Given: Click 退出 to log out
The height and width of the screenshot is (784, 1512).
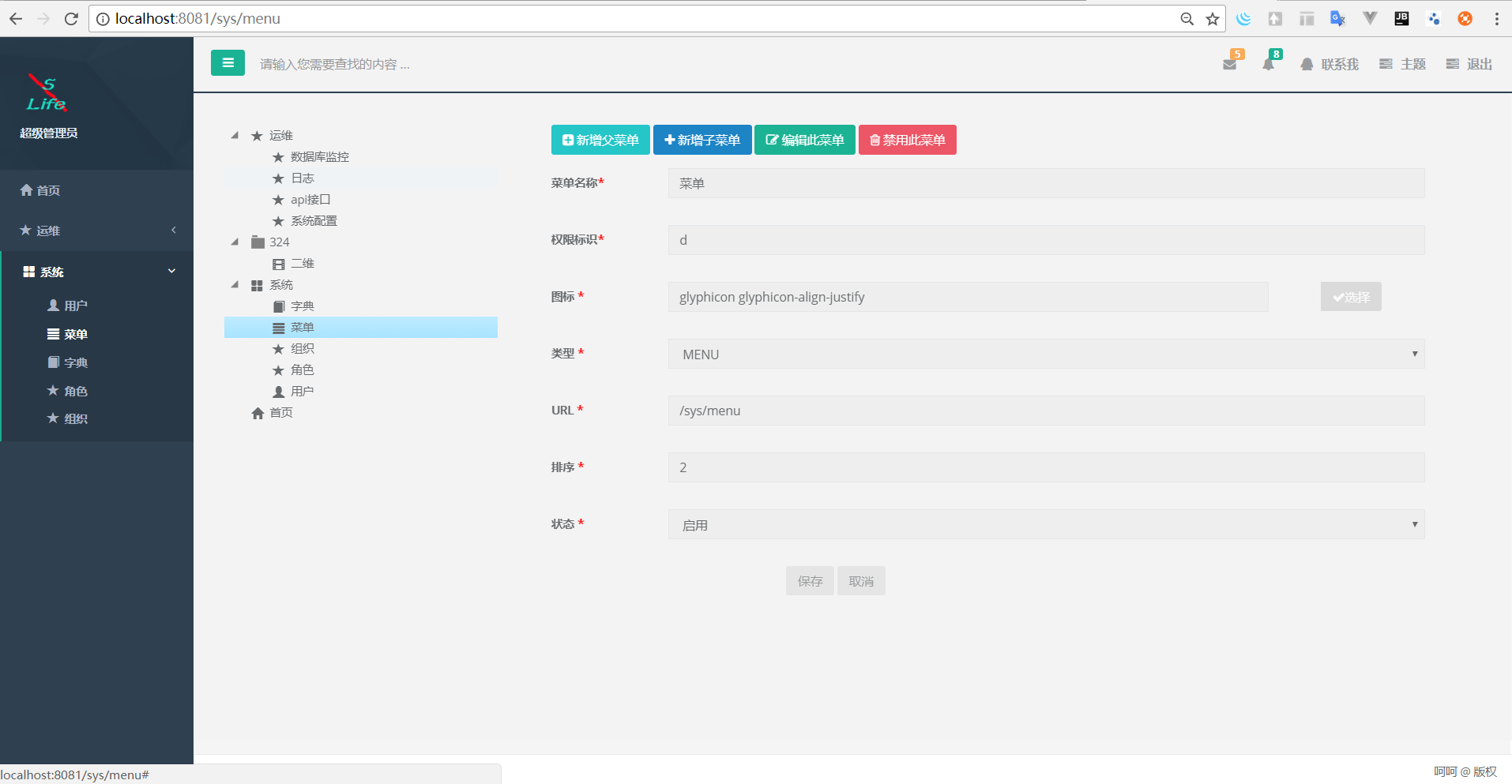Looking at the screenshot, I should pos(1469,64).
